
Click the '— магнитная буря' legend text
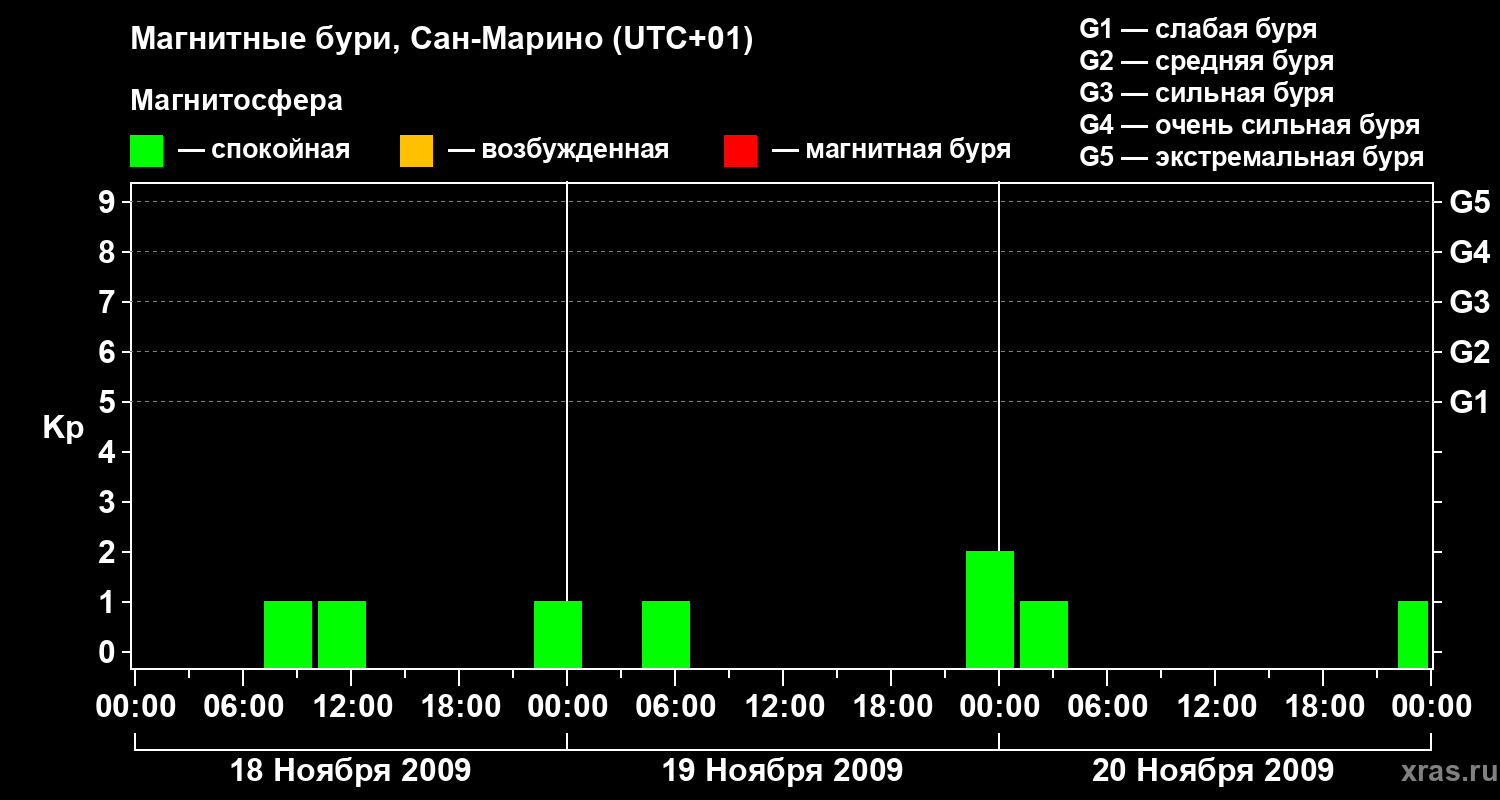[891, 151]
